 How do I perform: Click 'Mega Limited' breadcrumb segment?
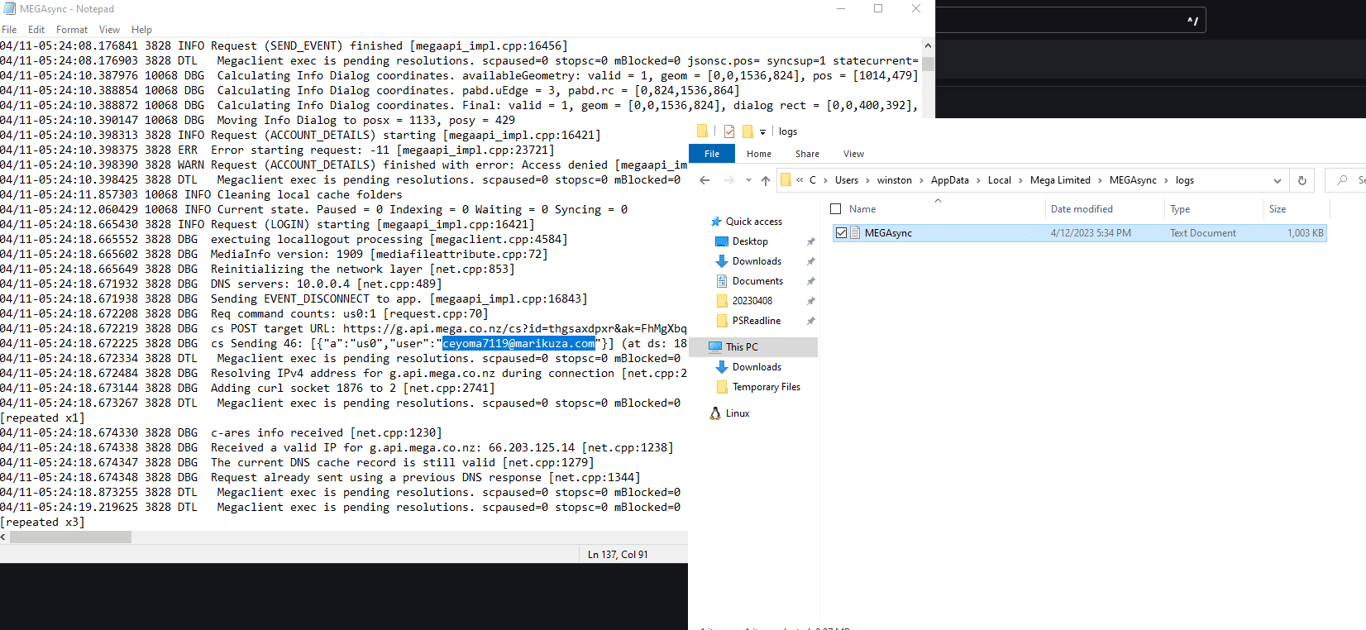pyautogui.click(x=1061, y=181)
